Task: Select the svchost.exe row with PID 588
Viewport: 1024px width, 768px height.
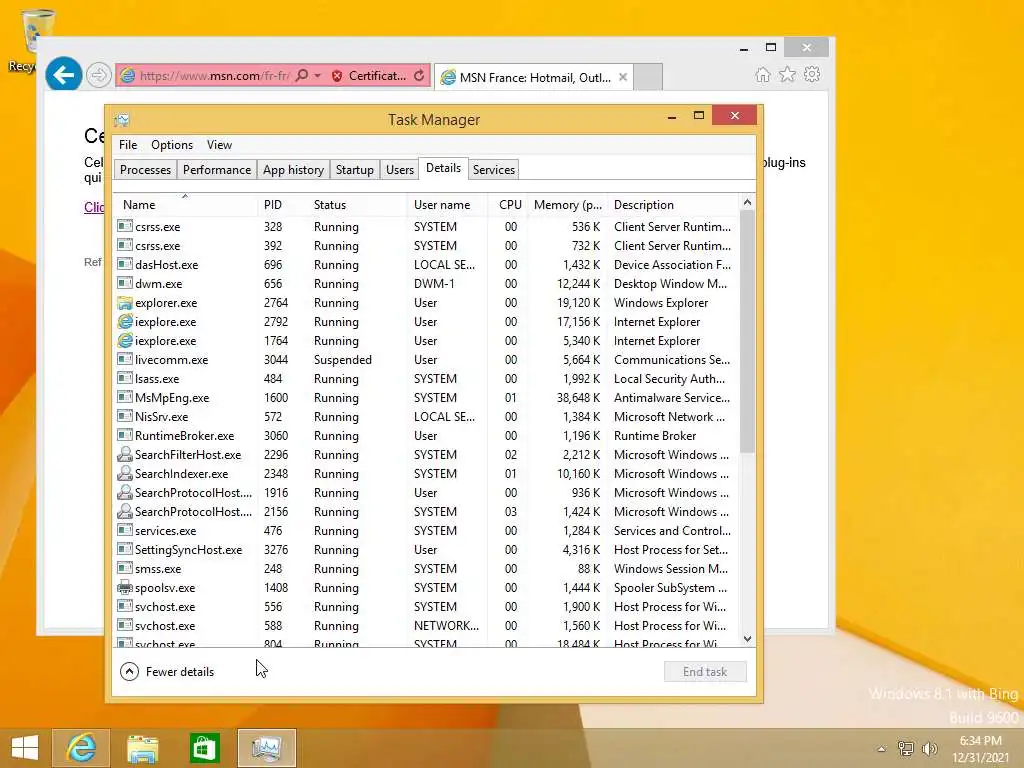Action: click(x=426, y=625)
